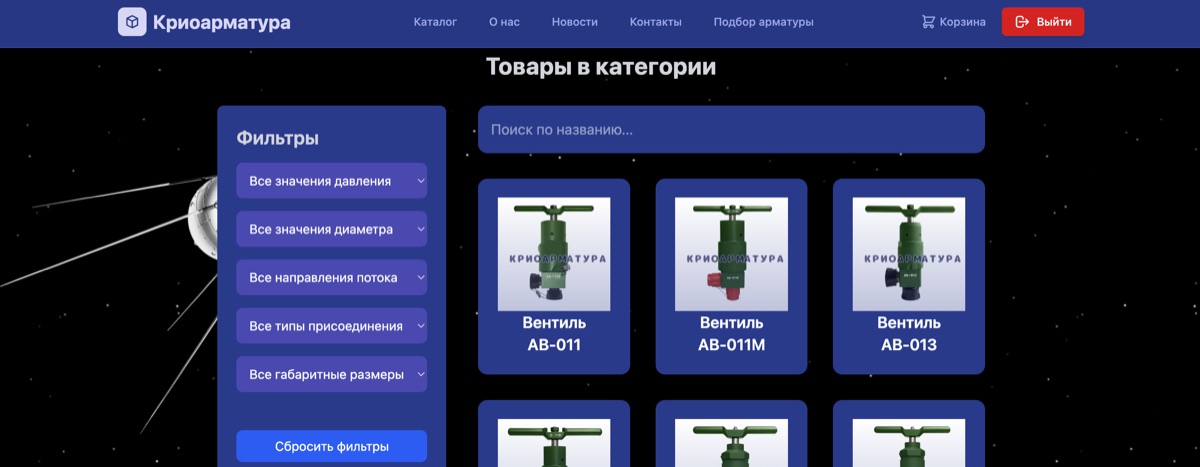Viewport: 1200px width, 467px height.
Task: Open the Все типы присоединения dropdown
Action: coord(332,326)
